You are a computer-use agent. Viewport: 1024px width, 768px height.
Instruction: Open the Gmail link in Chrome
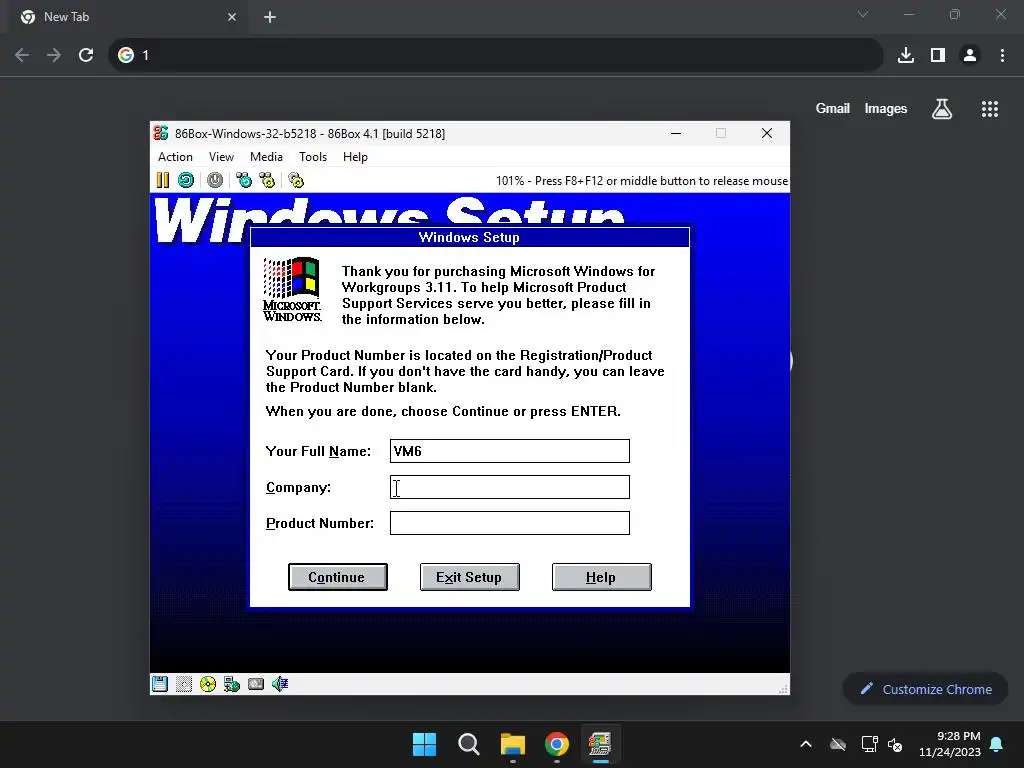click(833, 108)
